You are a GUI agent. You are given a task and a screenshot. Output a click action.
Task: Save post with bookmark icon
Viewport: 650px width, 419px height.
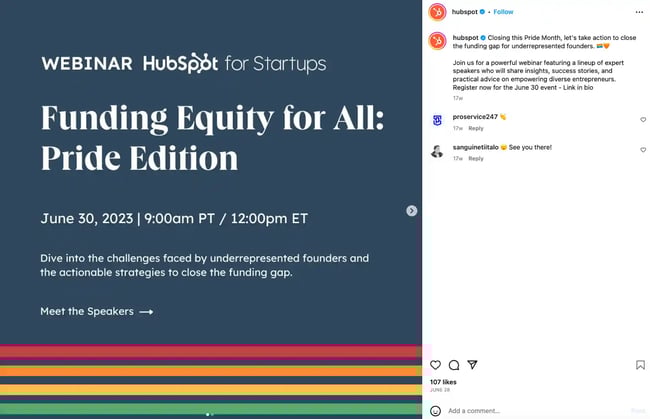pos(640,365)
